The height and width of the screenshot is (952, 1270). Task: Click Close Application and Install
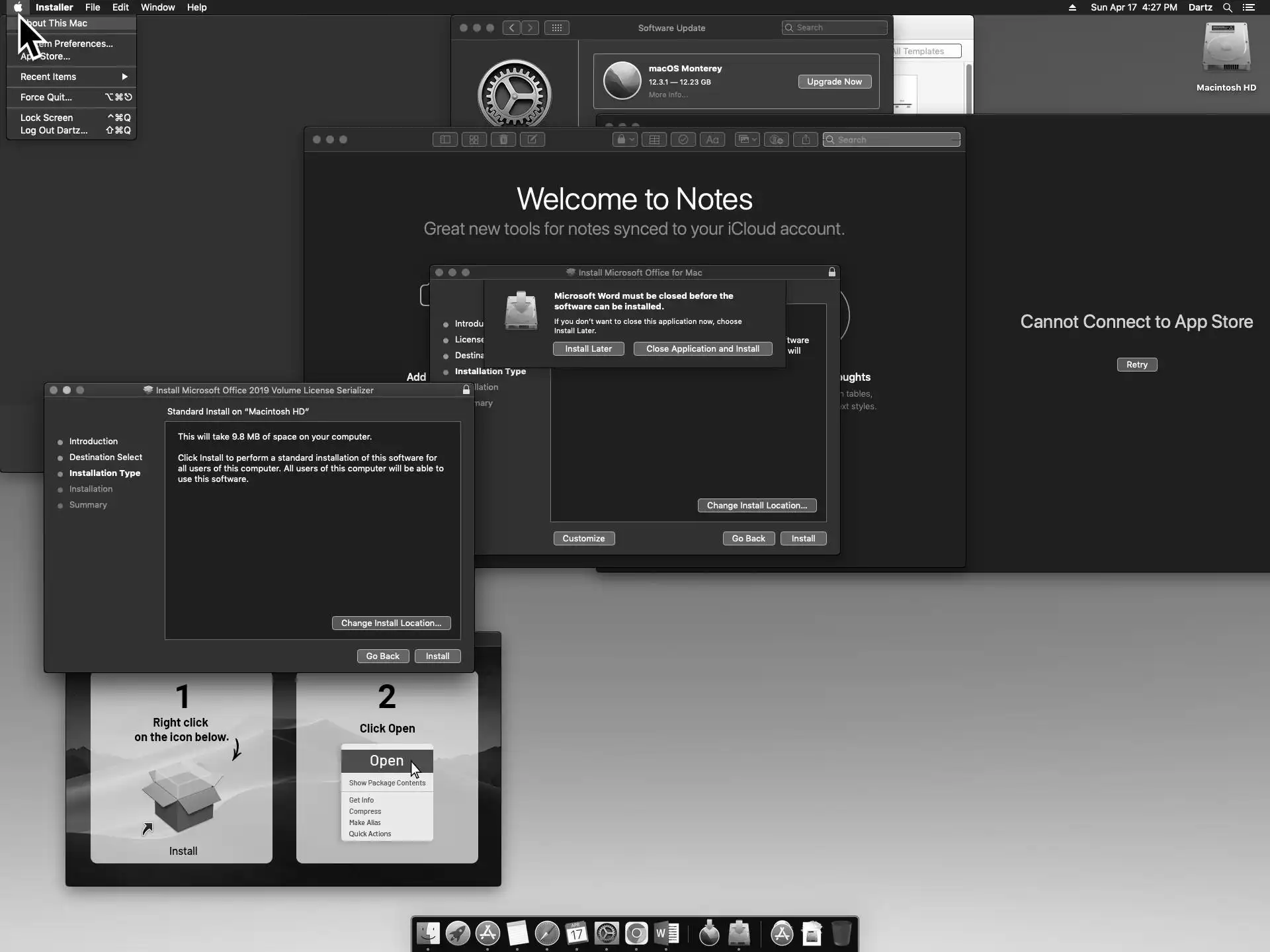702,348
